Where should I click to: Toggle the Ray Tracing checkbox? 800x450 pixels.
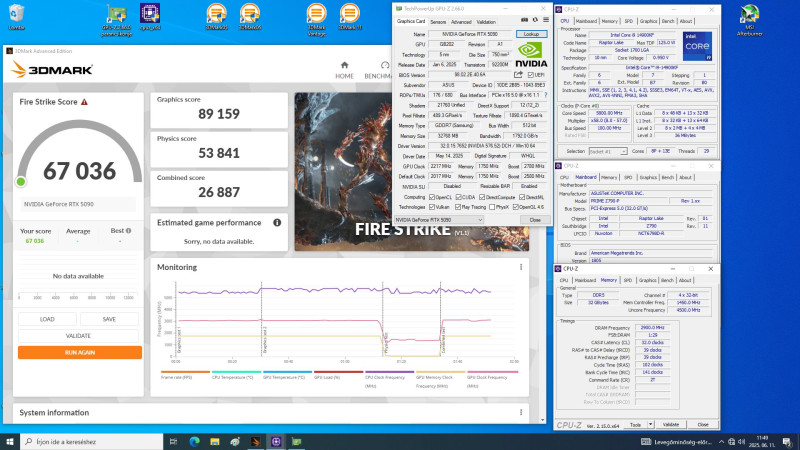click(x=458, y=207)
